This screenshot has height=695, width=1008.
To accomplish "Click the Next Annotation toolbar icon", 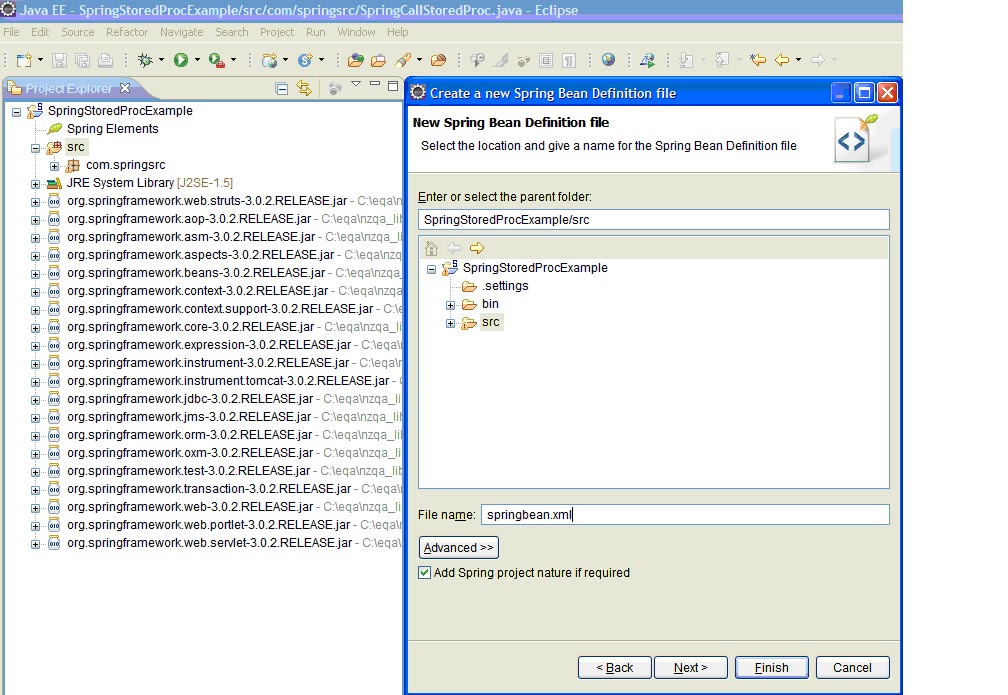I will tap(687, 60).
